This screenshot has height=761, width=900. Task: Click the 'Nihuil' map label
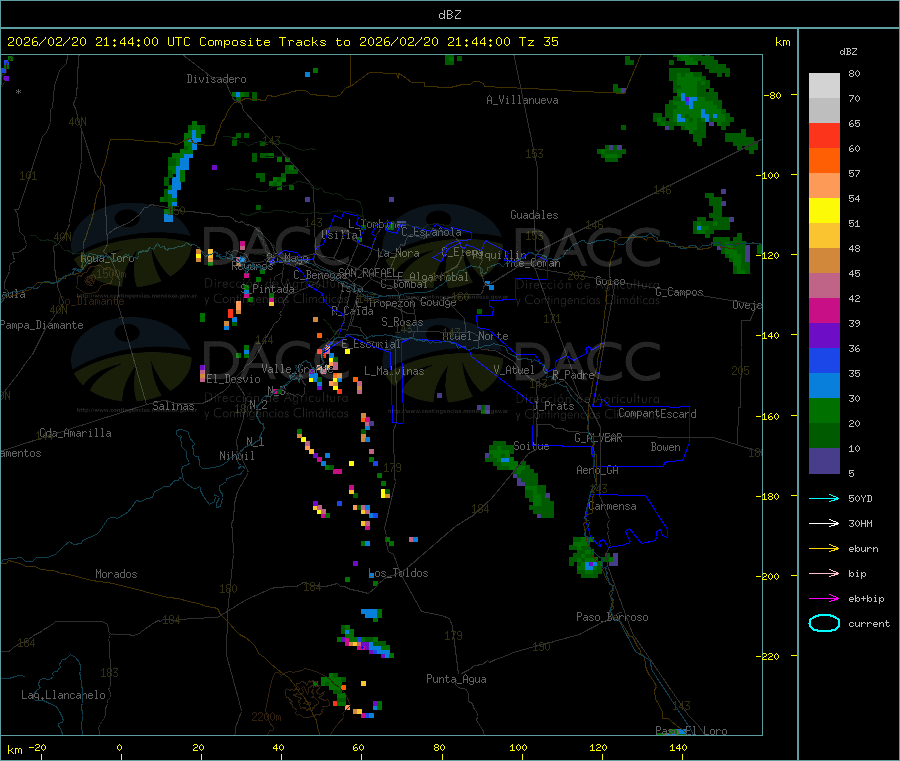[x=236, y=456]
